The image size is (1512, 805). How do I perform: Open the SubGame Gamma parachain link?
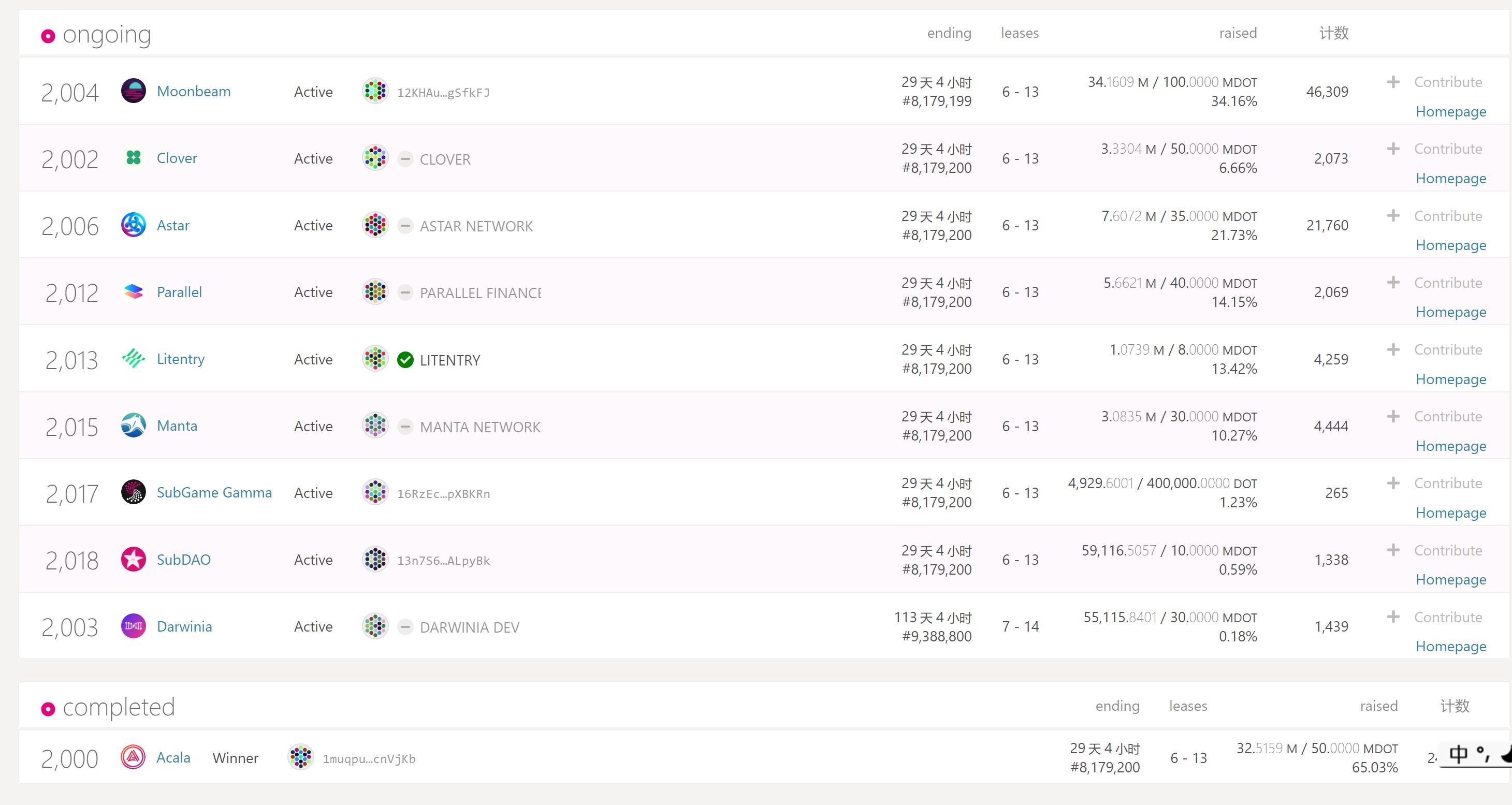click(214, 493)
